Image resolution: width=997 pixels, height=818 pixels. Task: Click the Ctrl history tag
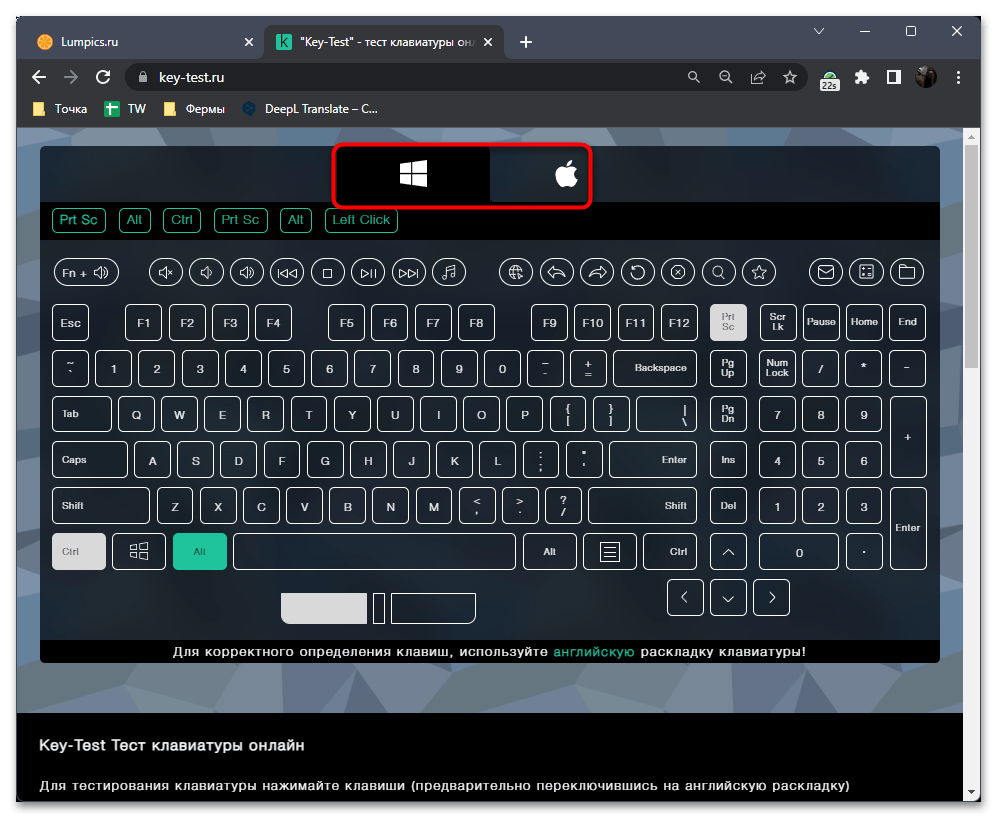pos(182,220)
